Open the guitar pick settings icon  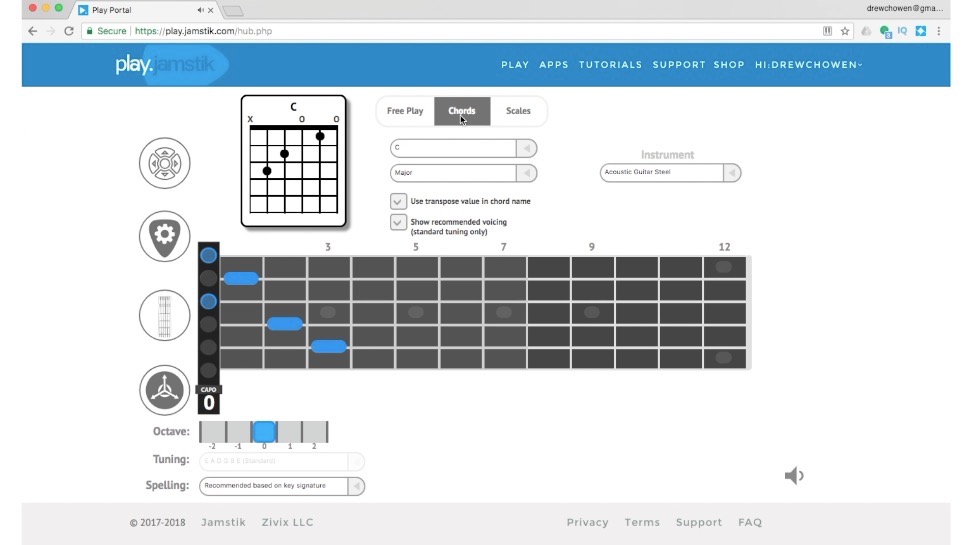click(x=164, y=237)
